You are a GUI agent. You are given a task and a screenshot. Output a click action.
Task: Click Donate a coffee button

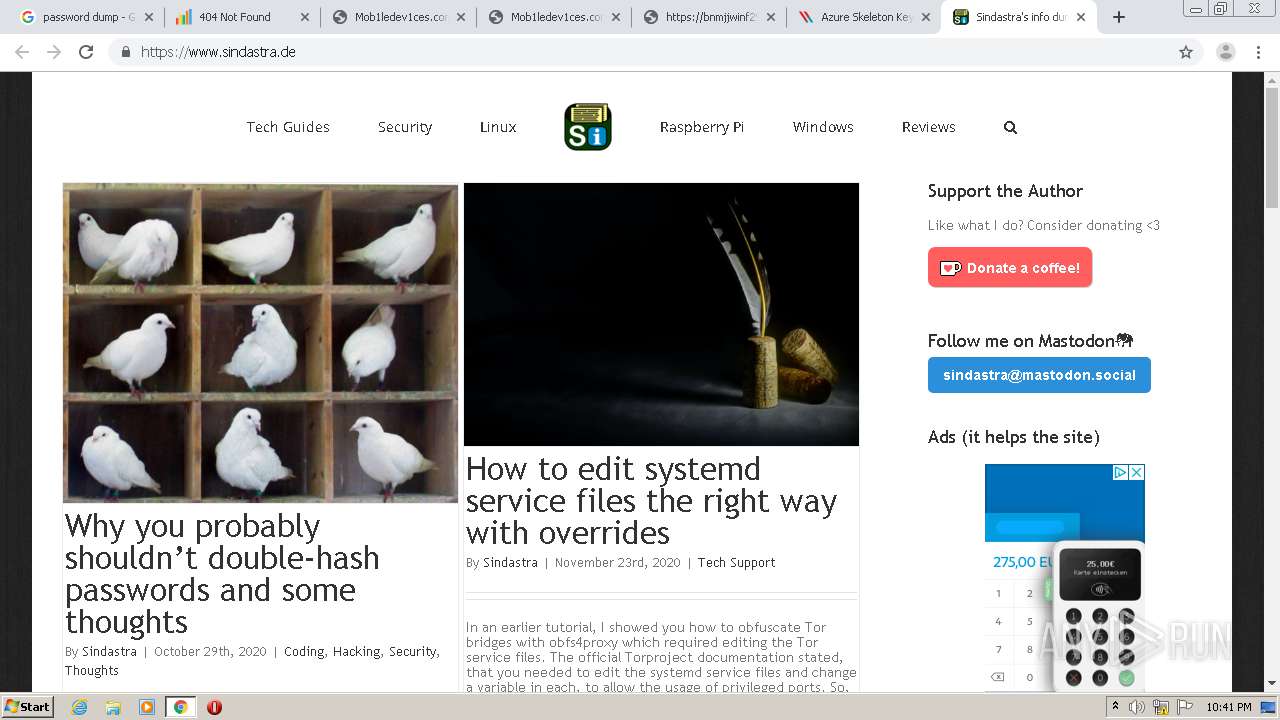[1010, 268]
